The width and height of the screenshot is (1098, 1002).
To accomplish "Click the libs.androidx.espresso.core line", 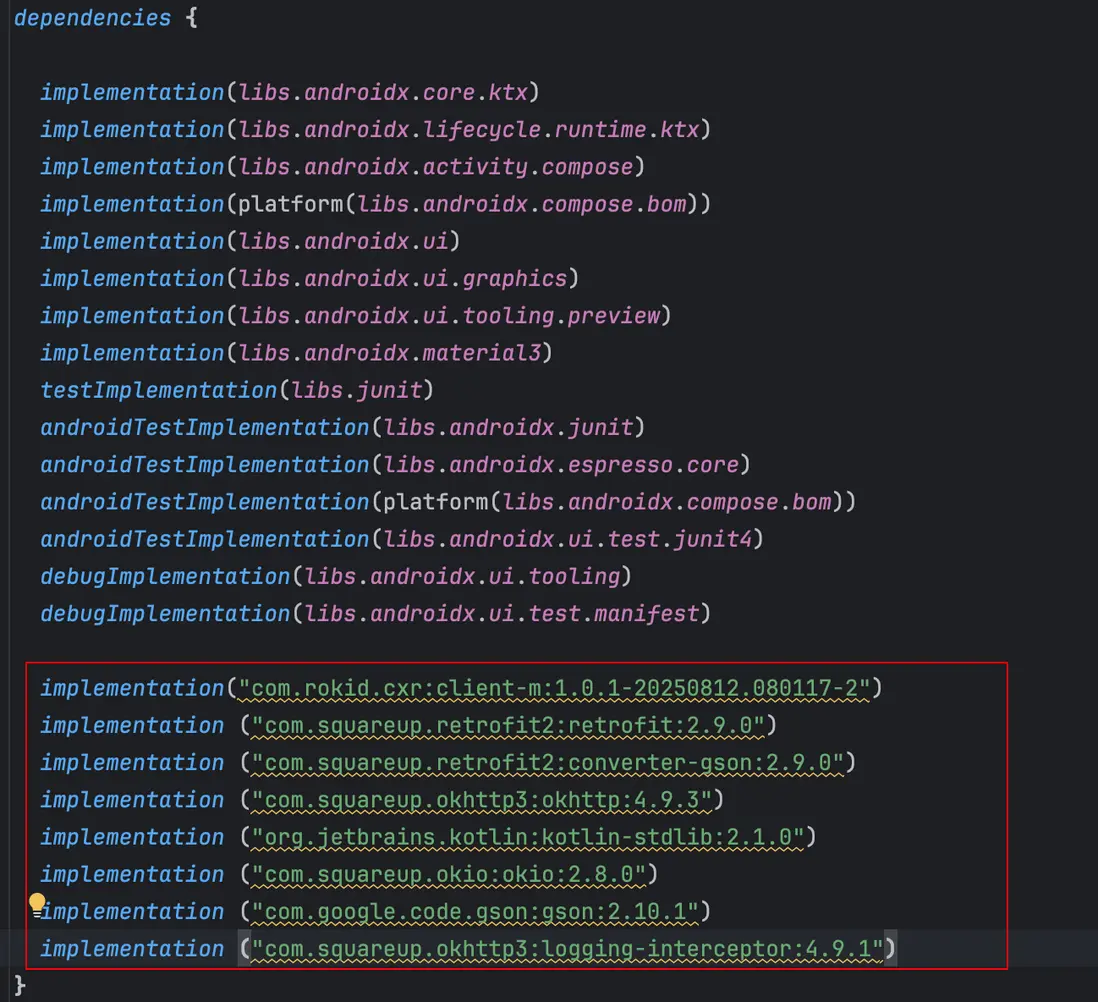I will coord(395,464).
